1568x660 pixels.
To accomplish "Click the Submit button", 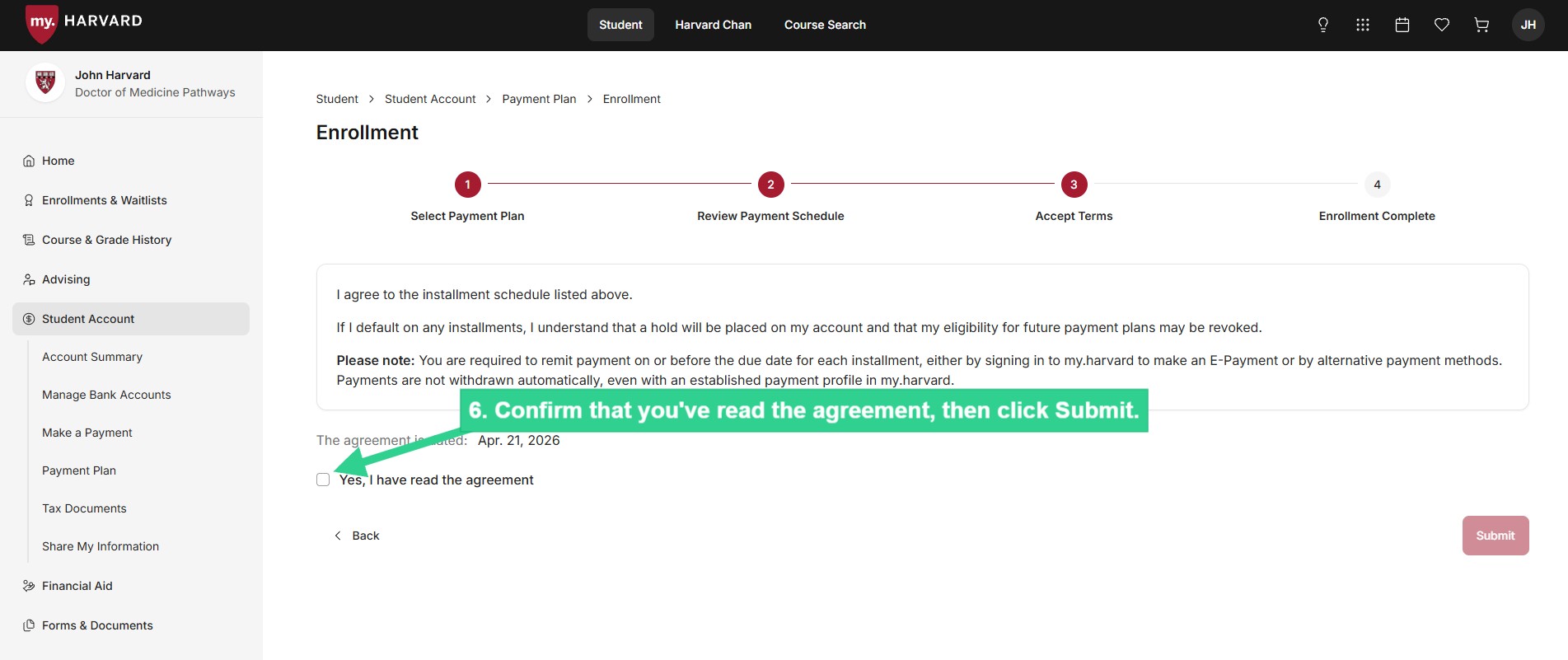I will (1495, 536).
